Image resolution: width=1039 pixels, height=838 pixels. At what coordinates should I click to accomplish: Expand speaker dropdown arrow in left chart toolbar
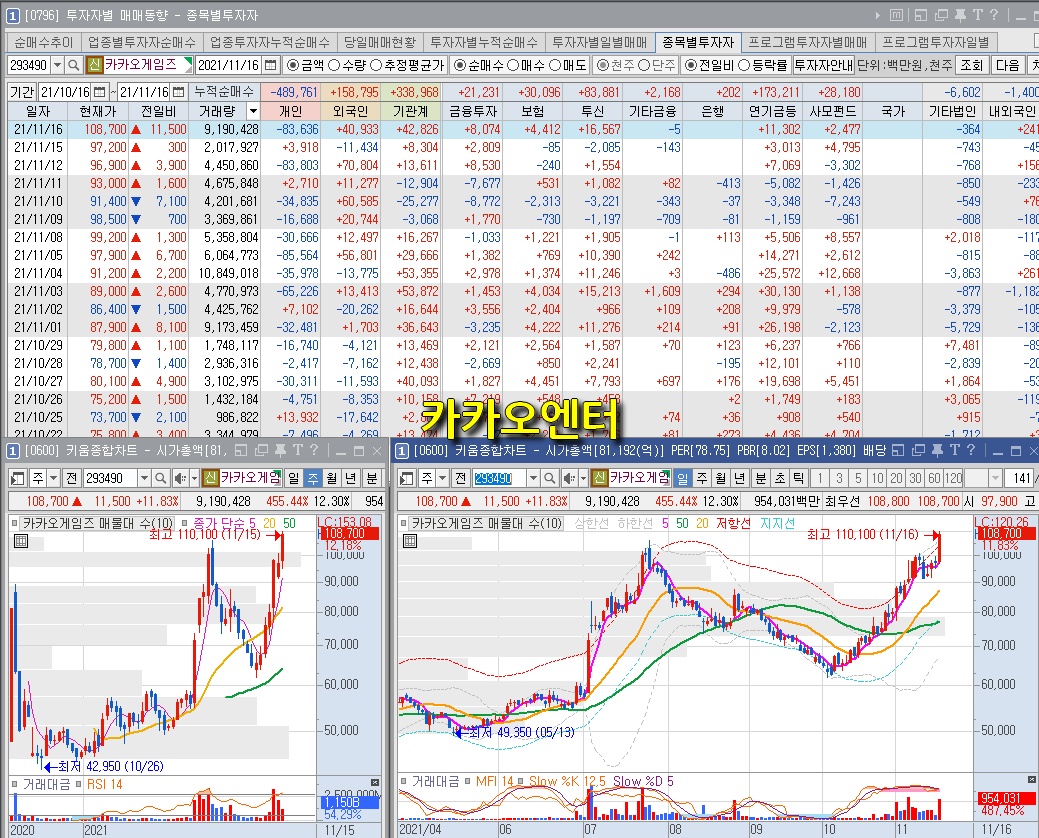(x=194, y=478)
